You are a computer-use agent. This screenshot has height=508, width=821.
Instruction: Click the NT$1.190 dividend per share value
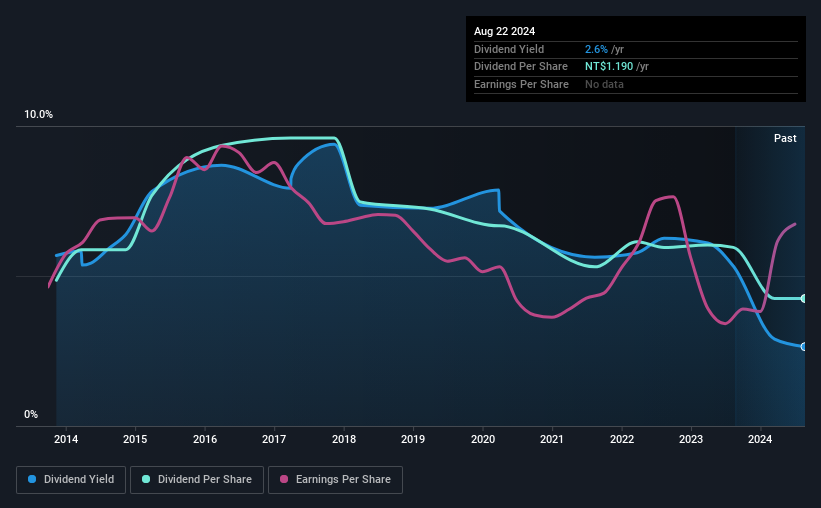[609, 67]
